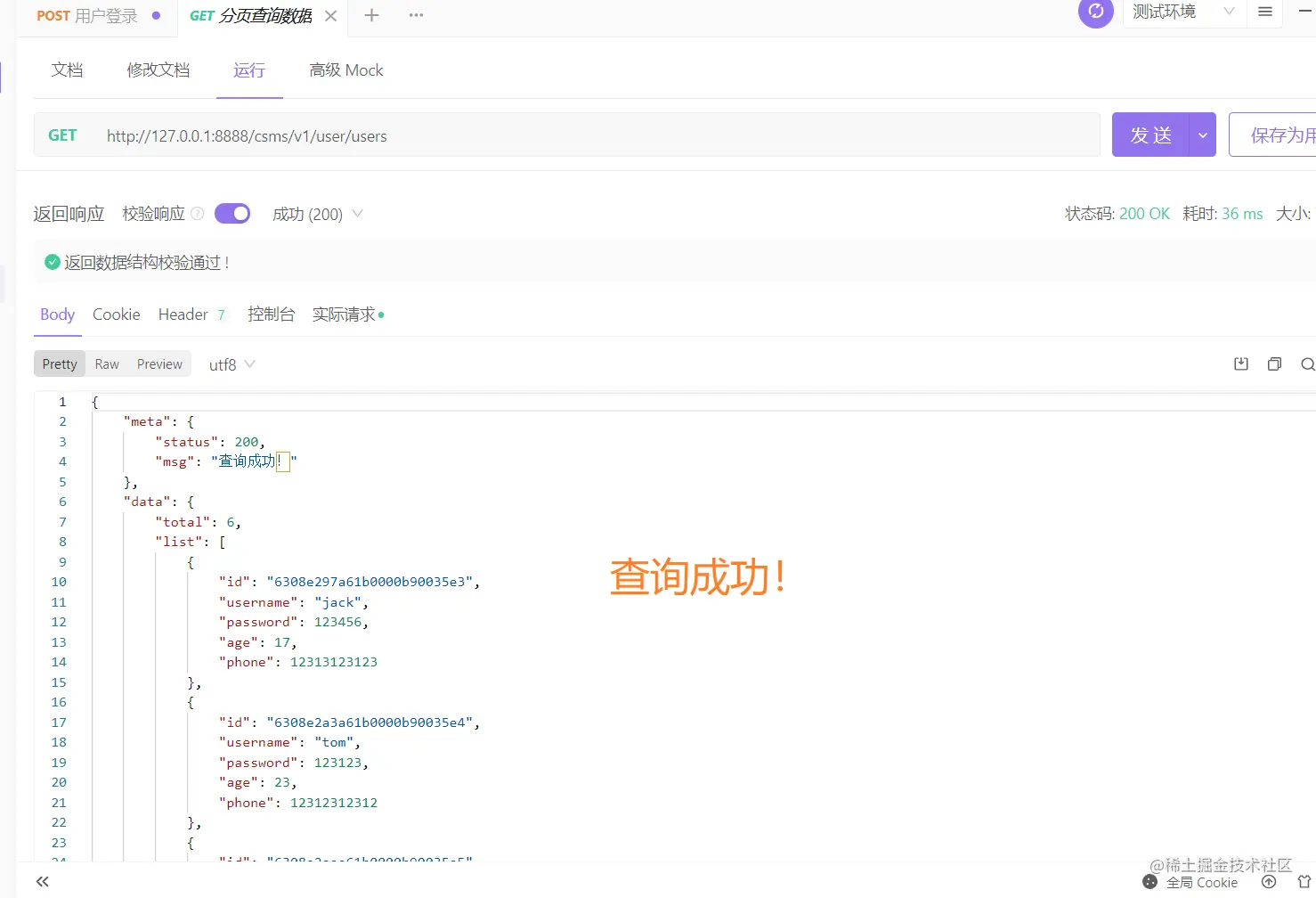
Task: Click the 返回数据结构校验通过 message
Action: coord(147,262)
